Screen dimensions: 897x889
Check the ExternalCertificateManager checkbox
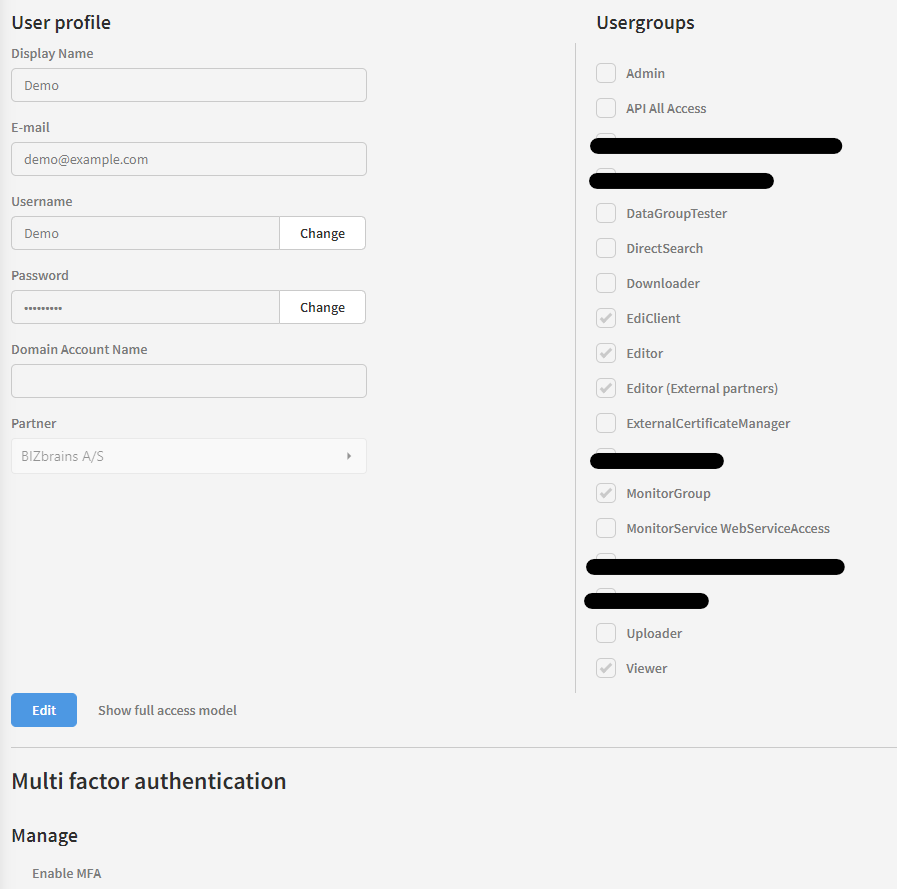[x=606, y=423]
